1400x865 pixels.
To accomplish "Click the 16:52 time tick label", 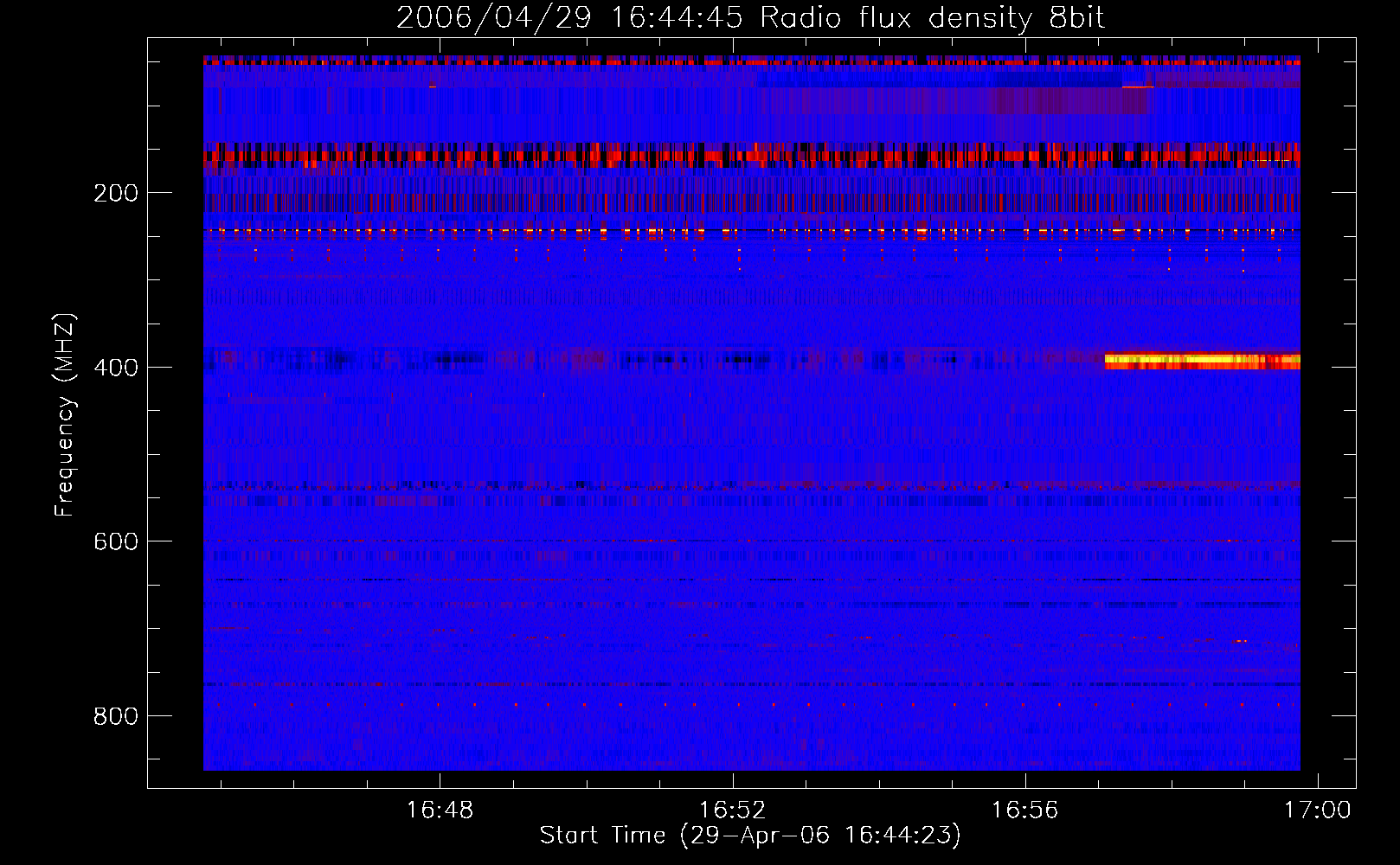I will point(733,811).
